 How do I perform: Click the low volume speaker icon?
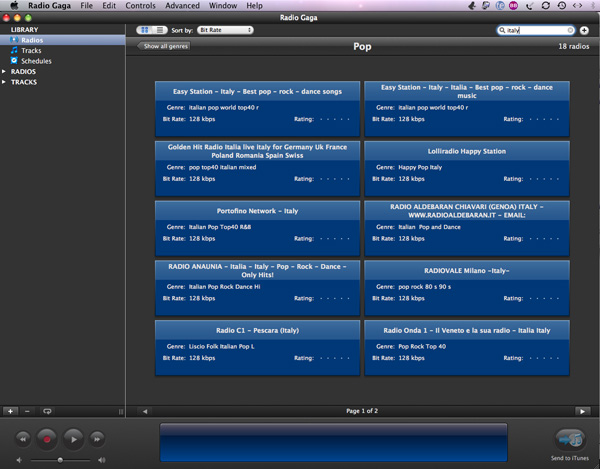pyautogui.click(x=19, y=460)
